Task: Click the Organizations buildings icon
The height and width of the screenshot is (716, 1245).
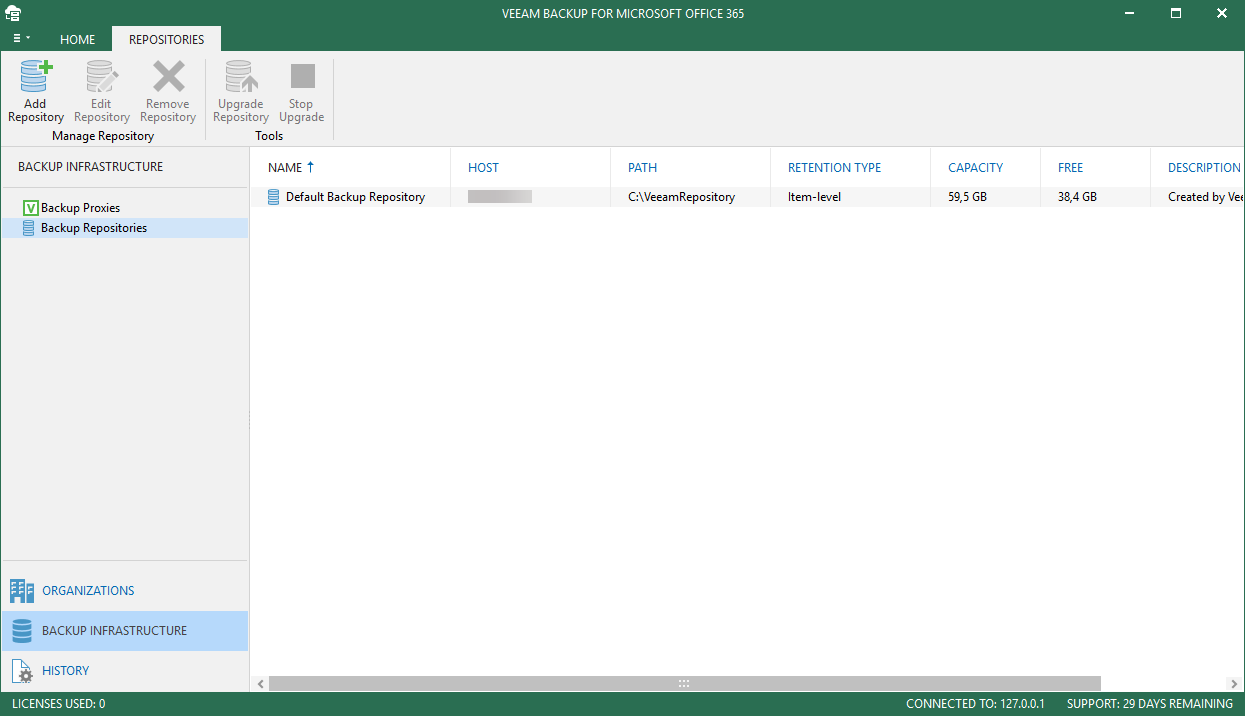Action: pos(22,591)
